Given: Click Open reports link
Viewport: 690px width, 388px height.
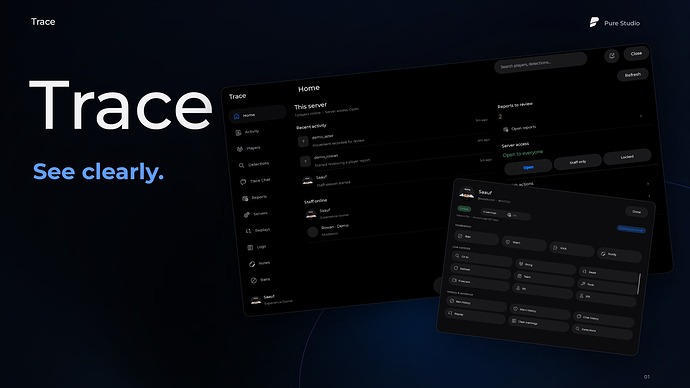Looking at the screenshot, I should pos(519,128).
